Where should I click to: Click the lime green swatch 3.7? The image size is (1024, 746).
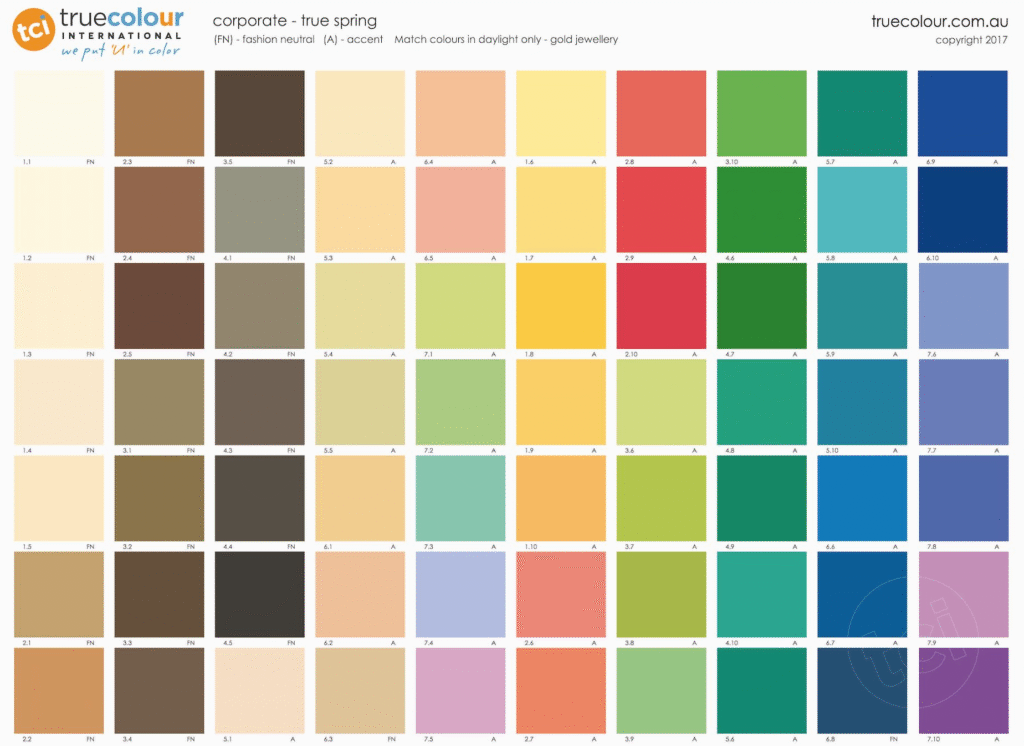point(661,498)
